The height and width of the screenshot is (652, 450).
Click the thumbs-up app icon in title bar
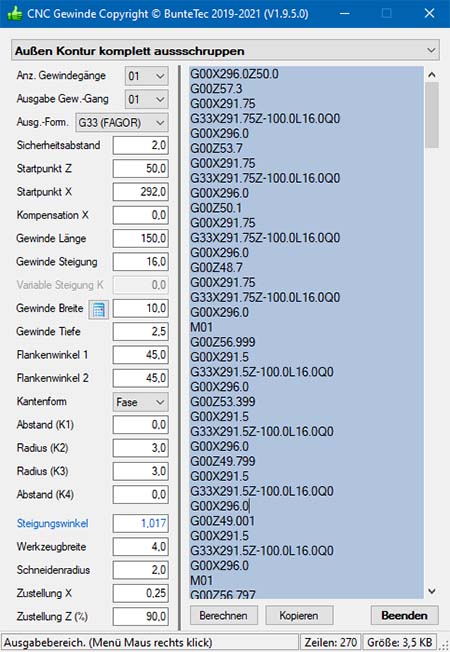15,14
